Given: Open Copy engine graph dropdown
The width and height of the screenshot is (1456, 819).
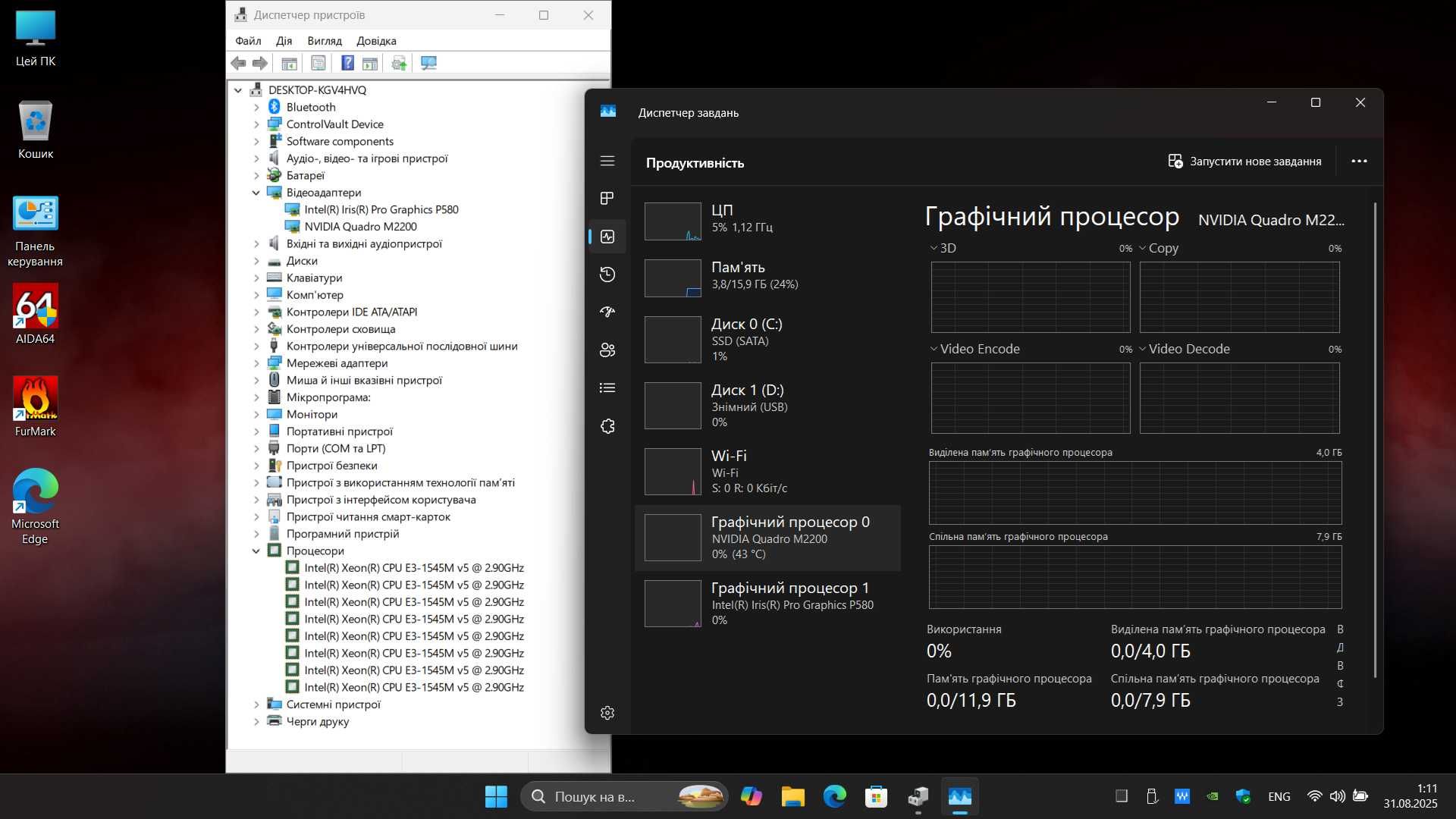Looking at the screenshot, I should coord(1159,248).
